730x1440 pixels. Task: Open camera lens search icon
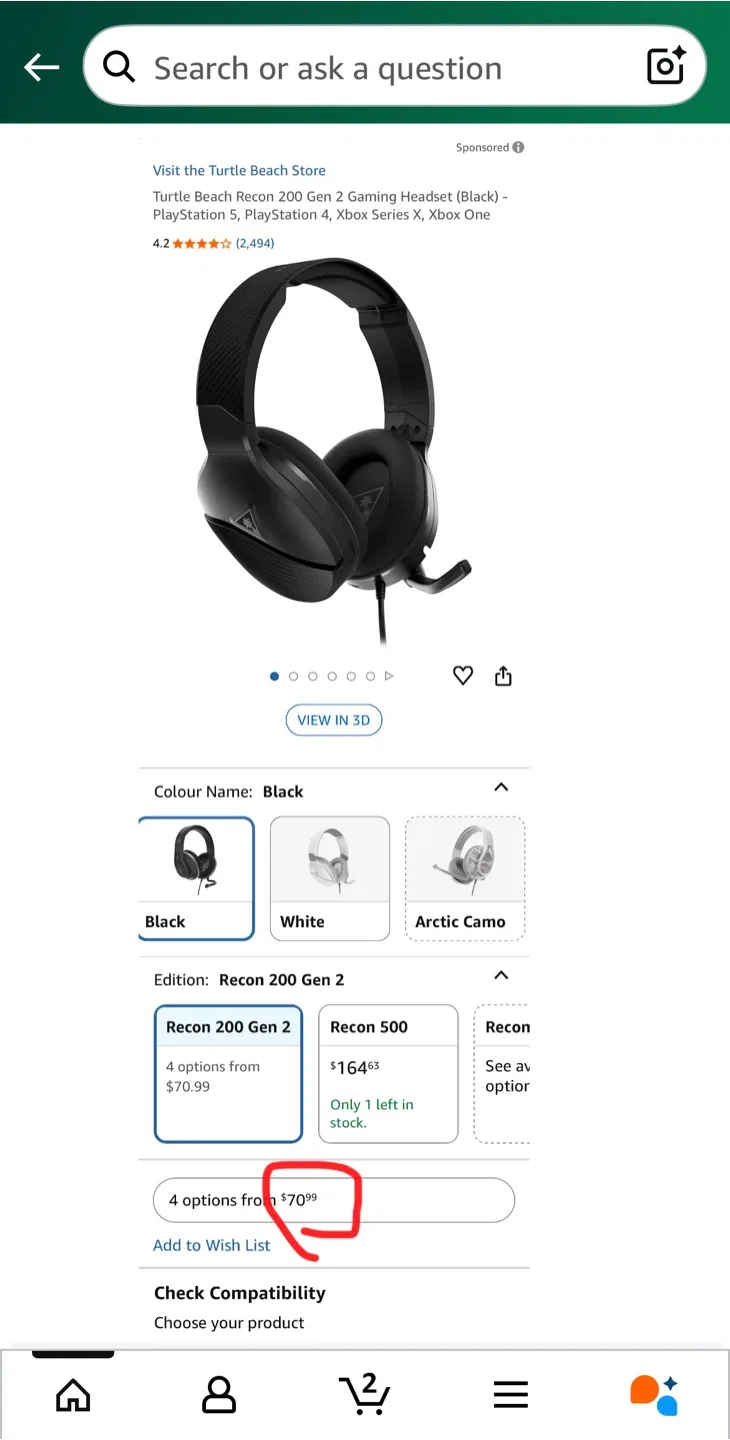coord(666,66)
